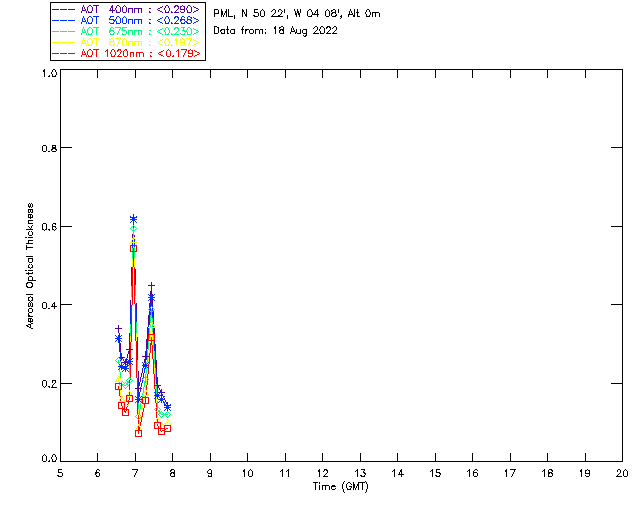Select the 'Data from: 18 Aug 2022' text
The image size is (640, 512).
point(276,31)
